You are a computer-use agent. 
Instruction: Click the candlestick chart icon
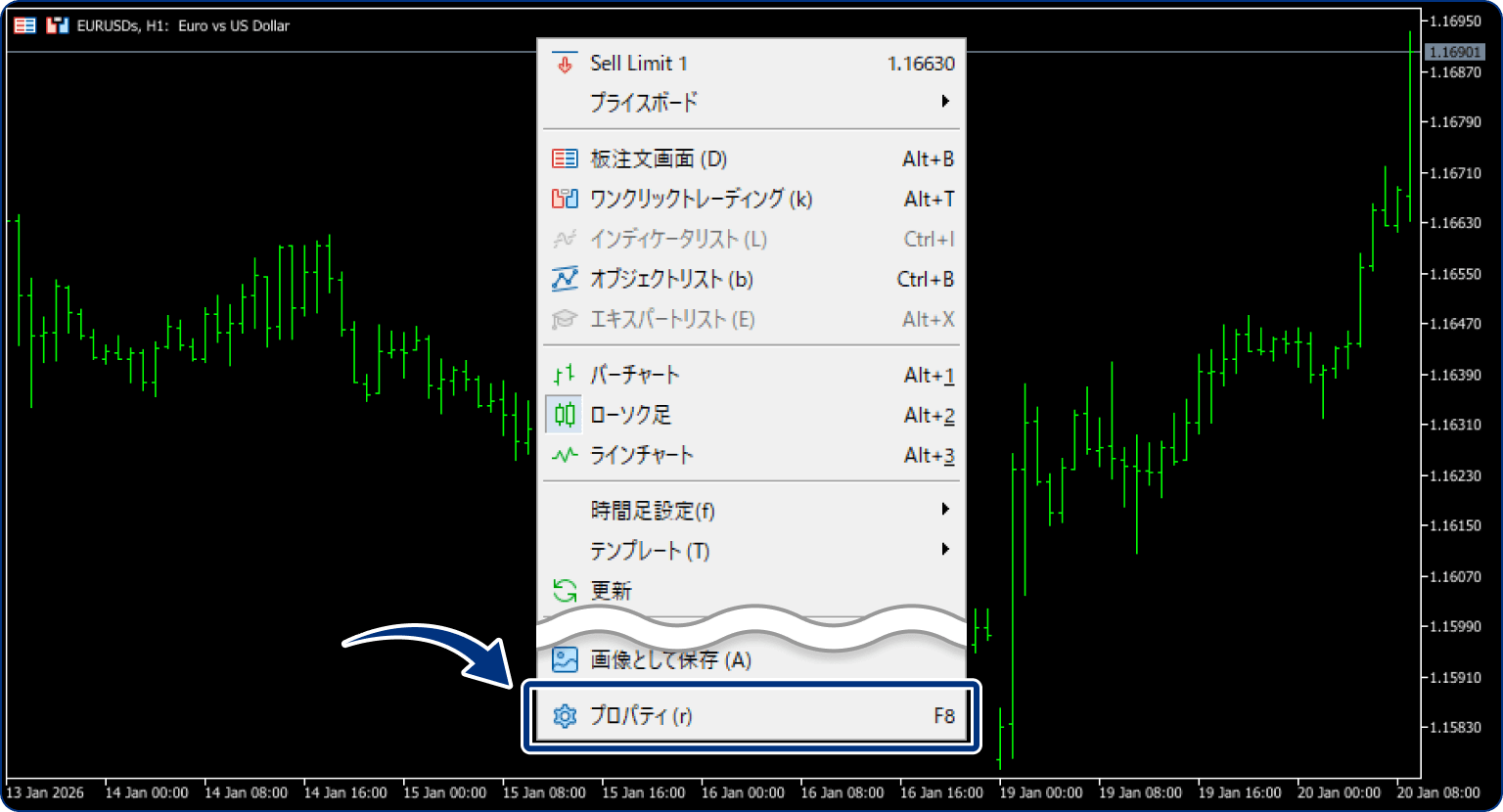click(564, 415)
